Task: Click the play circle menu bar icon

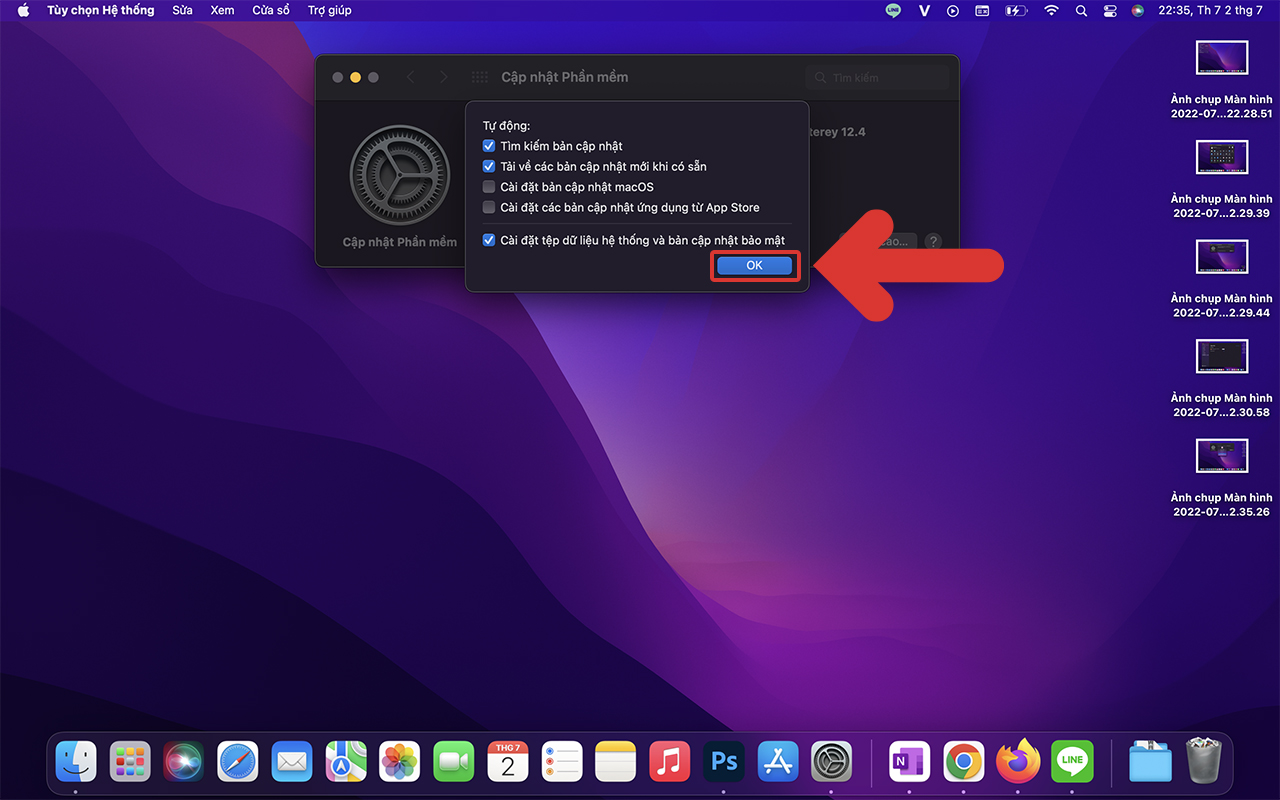Action: [x=953, y=10]
